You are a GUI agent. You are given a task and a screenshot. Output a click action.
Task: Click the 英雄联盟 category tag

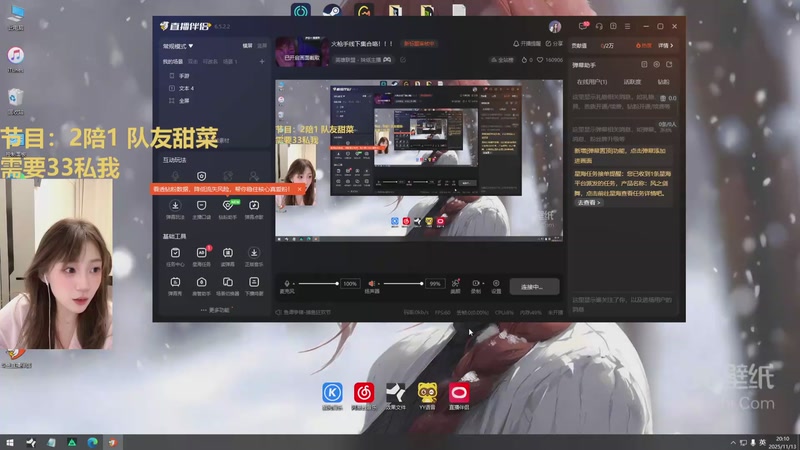click(363, 60)
